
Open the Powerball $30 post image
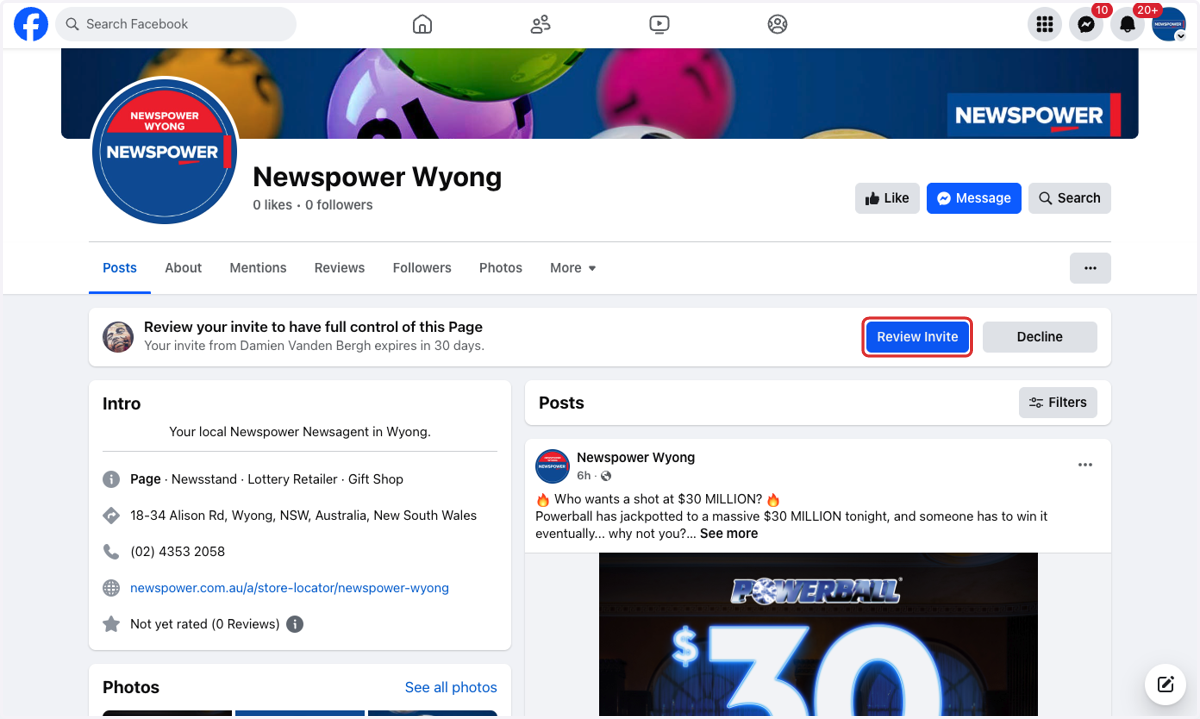[818, 634]
